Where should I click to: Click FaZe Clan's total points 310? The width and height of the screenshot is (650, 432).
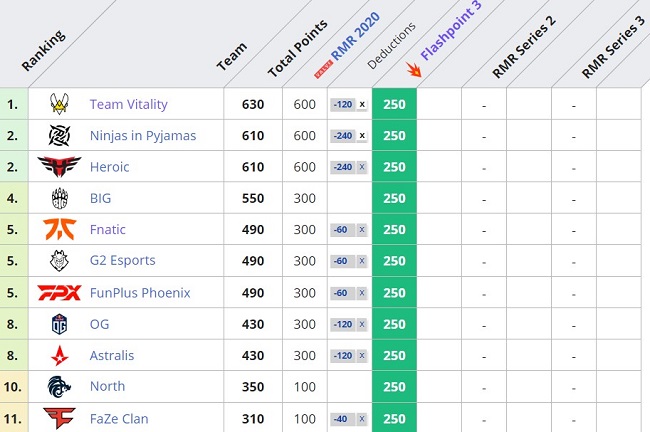253,419
